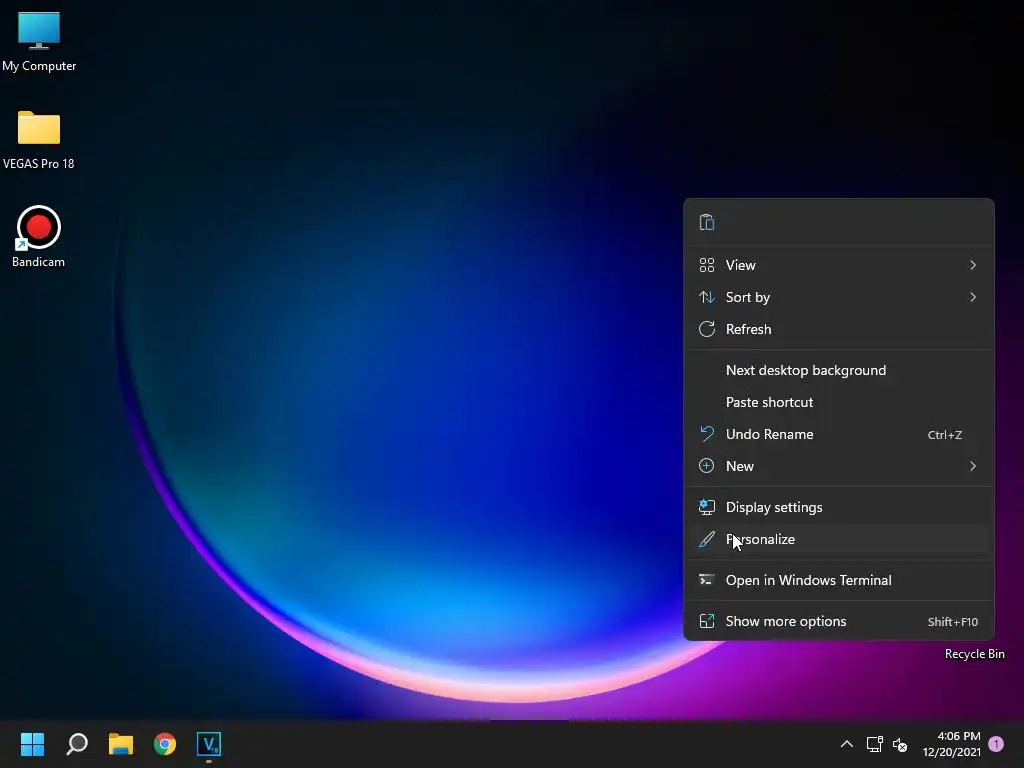The height and width of the screenshot is (768, 1024).
Task: Switch to VEGAS Pro in the taskbar
Action: point(209,744)
